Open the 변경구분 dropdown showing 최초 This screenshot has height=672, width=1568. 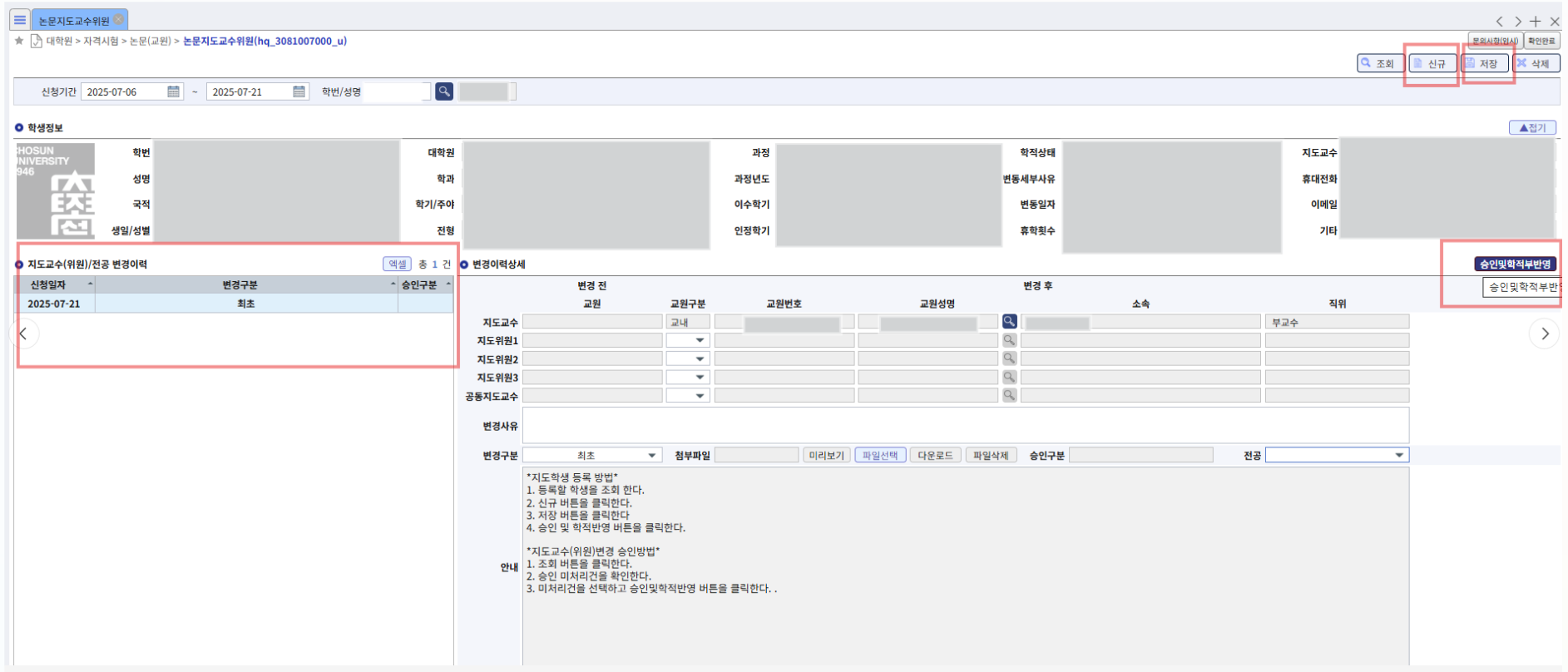(x=591, y=455)
